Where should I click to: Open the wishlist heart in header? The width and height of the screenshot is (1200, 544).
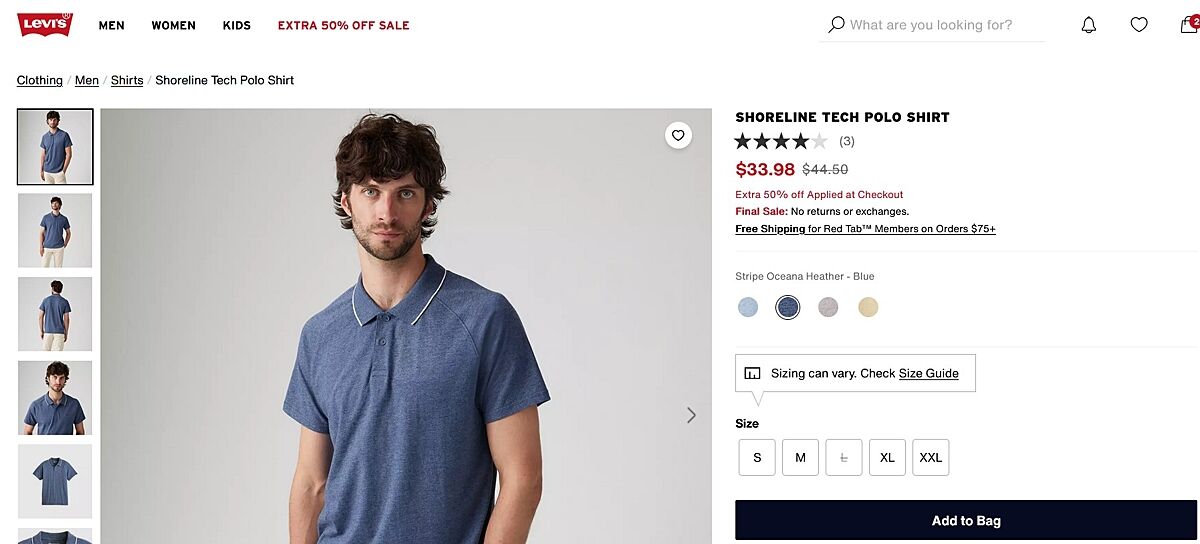[x=1139, y=25]
